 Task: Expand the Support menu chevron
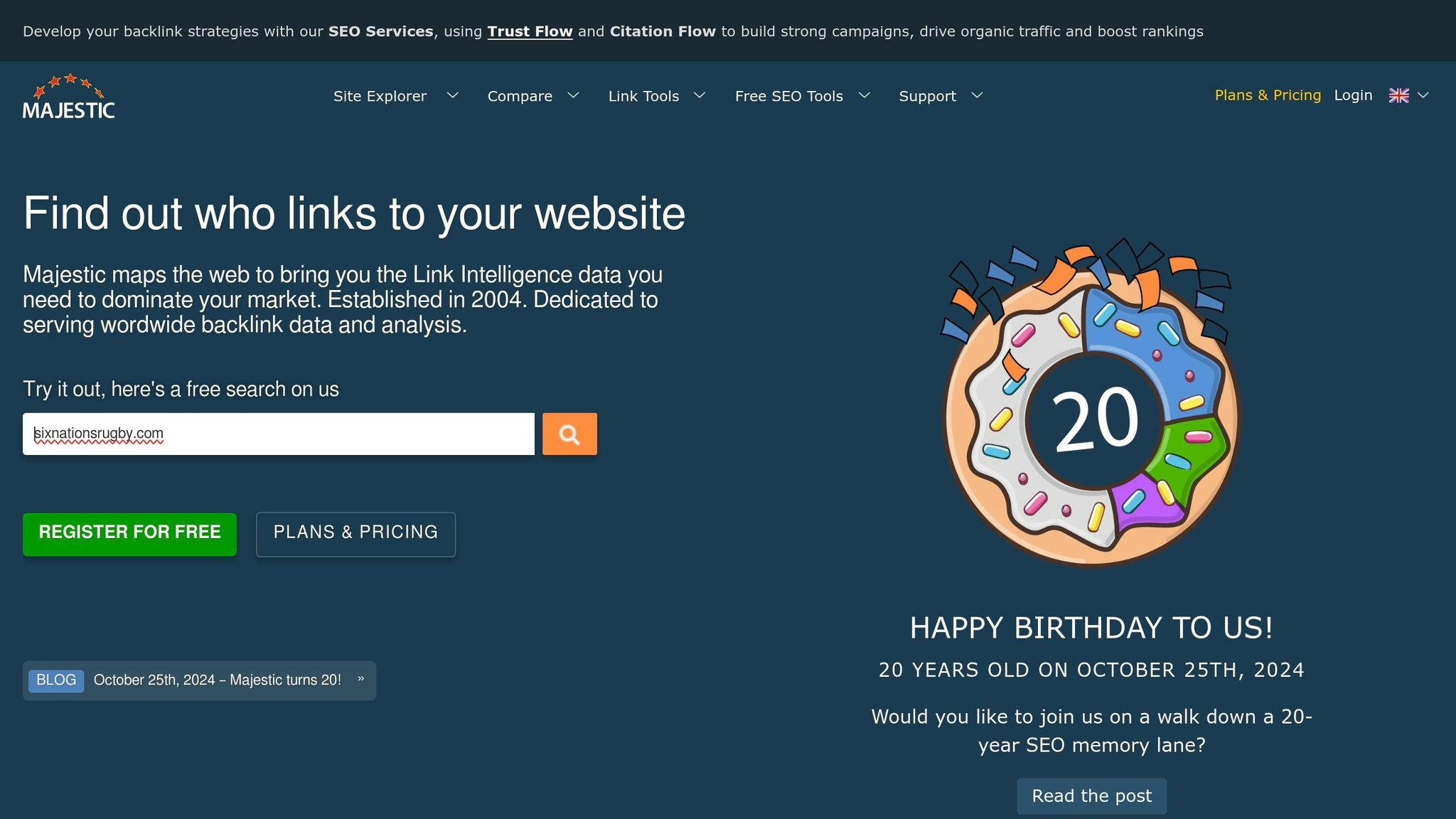977,95
